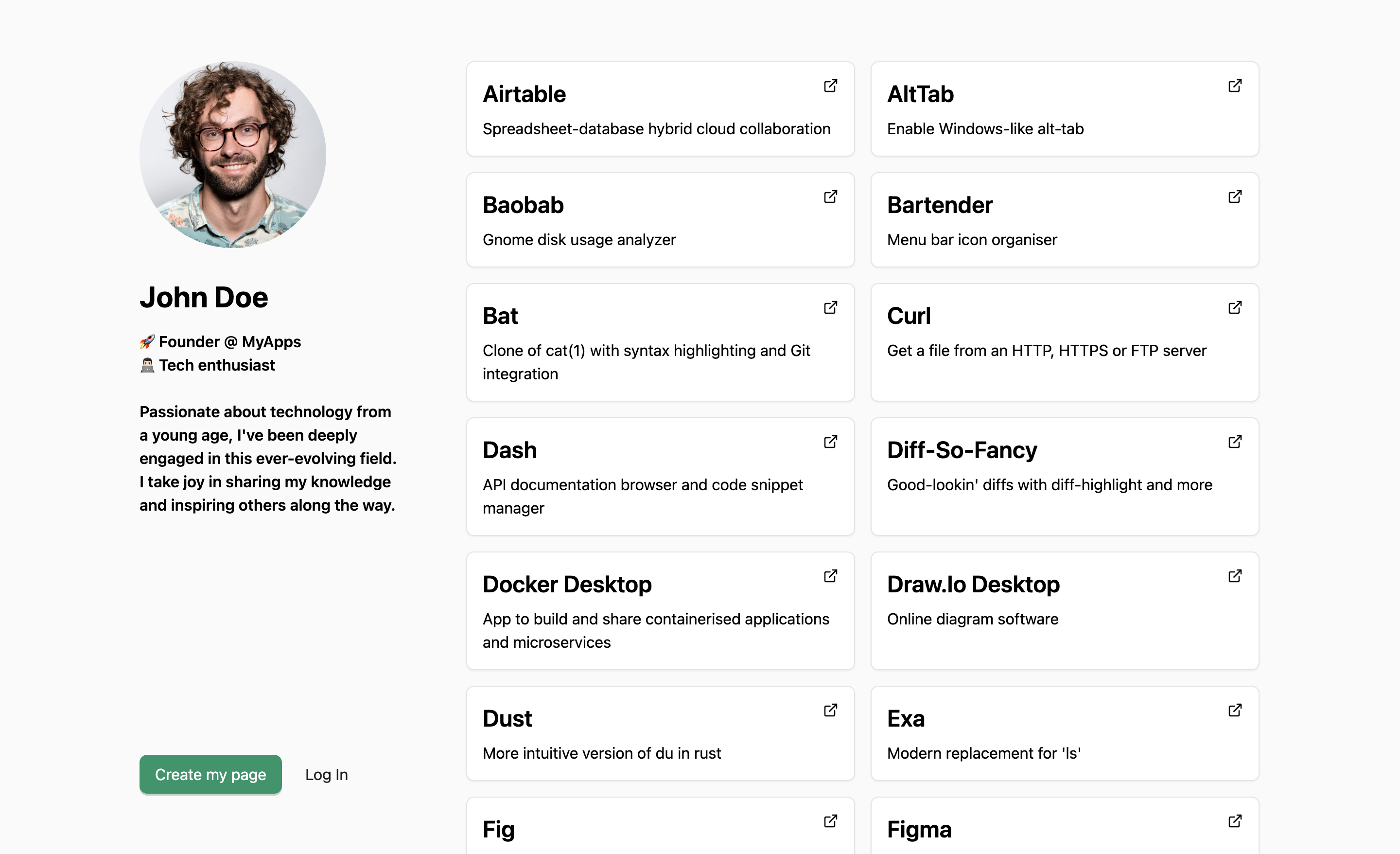Click the AltTab external link icon

[x=1235, y=86]
